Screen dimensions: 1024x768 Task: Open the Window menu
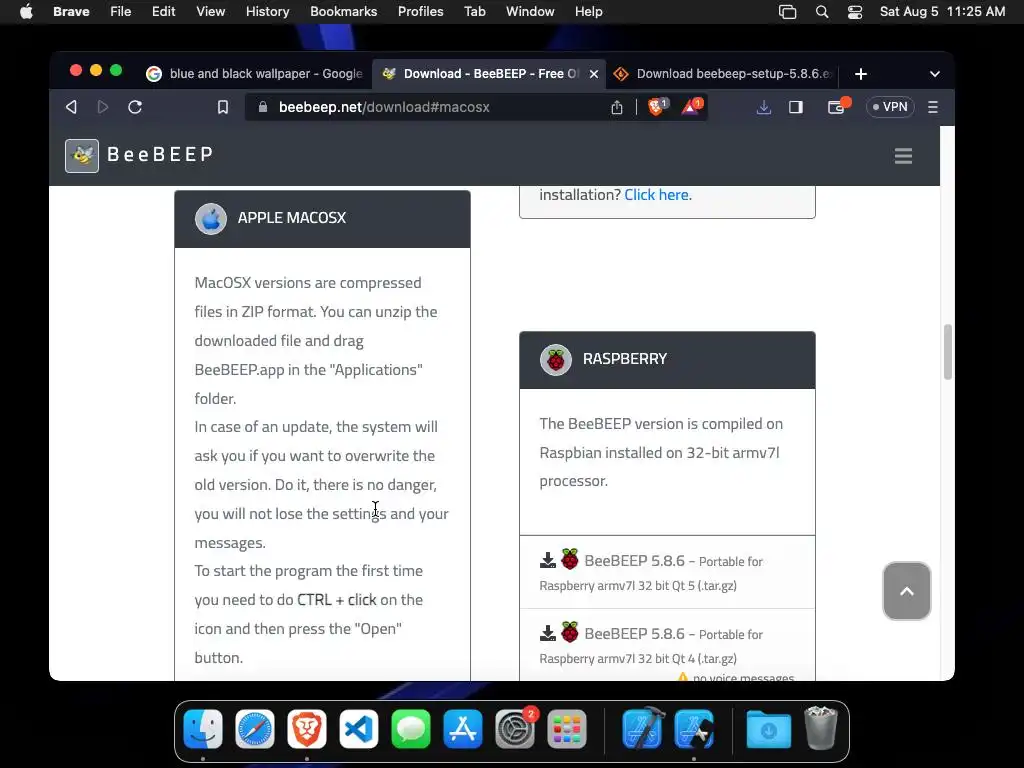(x=530, y=12)
